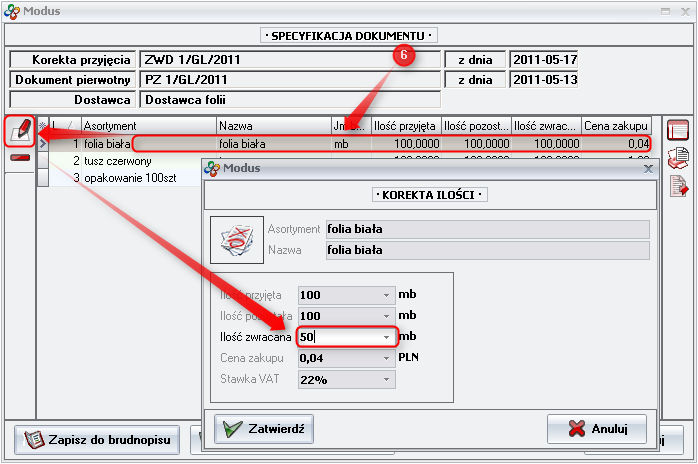The image size is (698, 464).
Task: Expand the Ilość zwracana dropdown arrow
Action: coord(386,337)
